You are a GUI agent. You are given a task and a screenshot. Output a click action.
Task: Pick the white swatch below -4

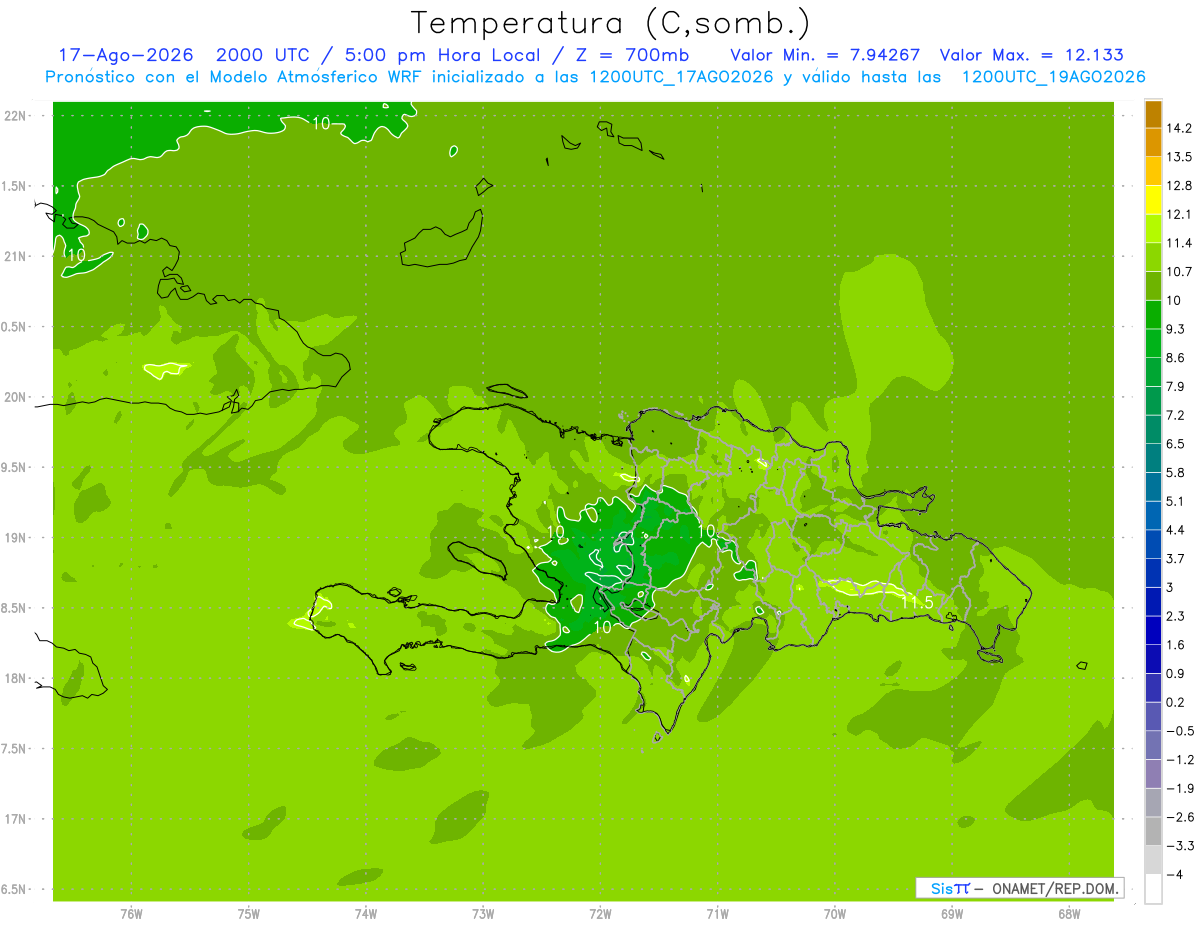(x=1153, y=889)
